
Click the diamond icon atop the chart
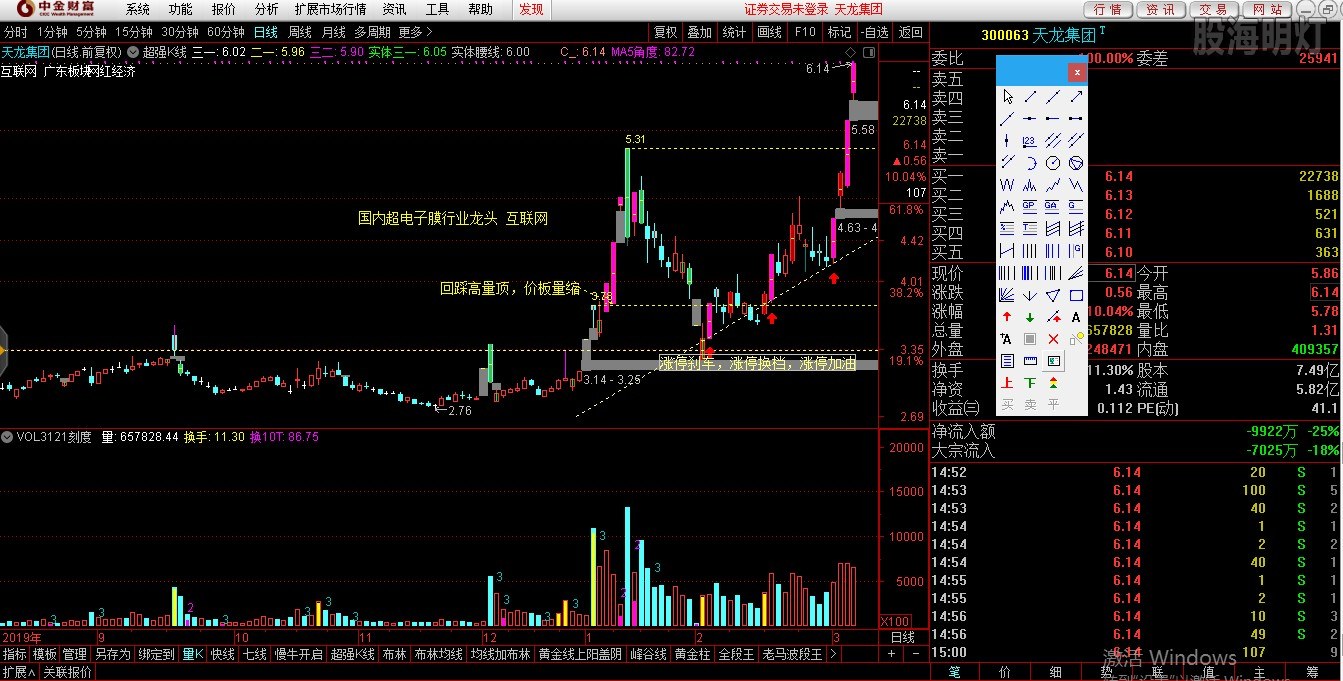[x=850, y=52]
